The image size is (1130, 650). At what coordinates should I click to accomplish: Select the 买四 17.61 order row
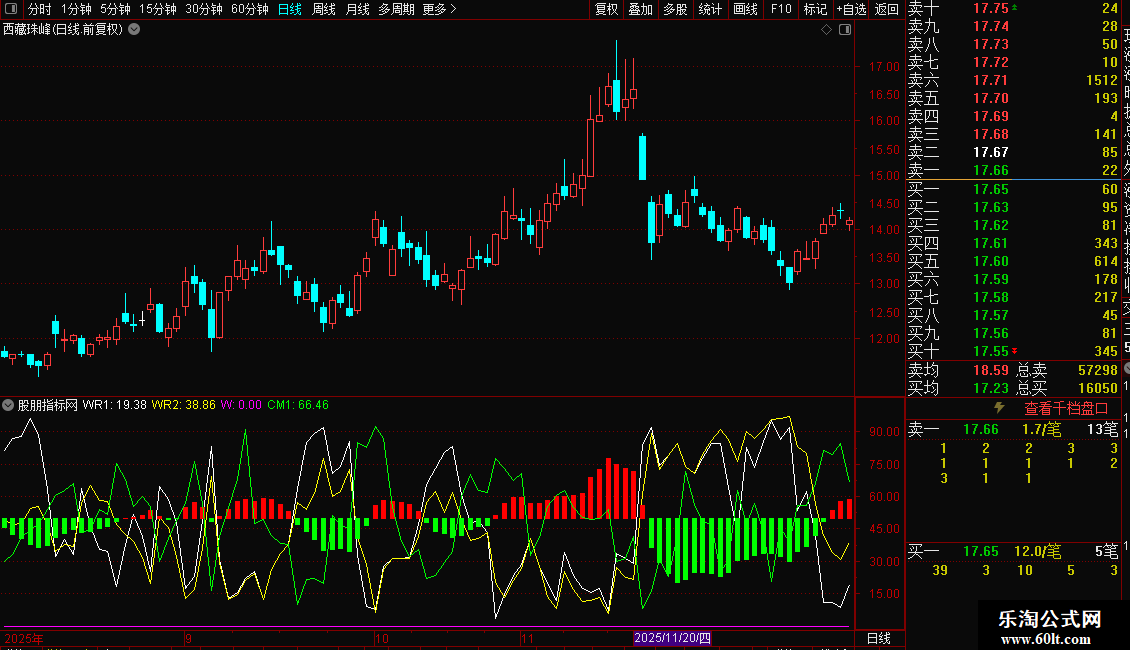(1013, 243)
